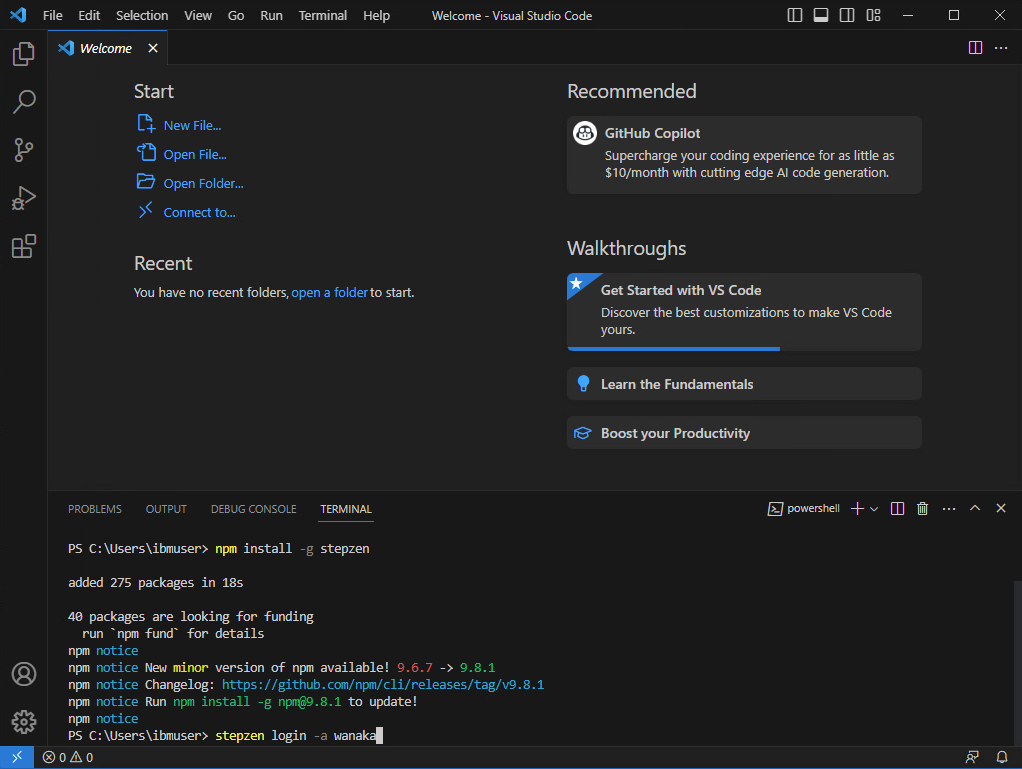This screenshot has width=1022, height=769.
Task: Close the Welcome editor tab
Action: [x=153, y=48]
